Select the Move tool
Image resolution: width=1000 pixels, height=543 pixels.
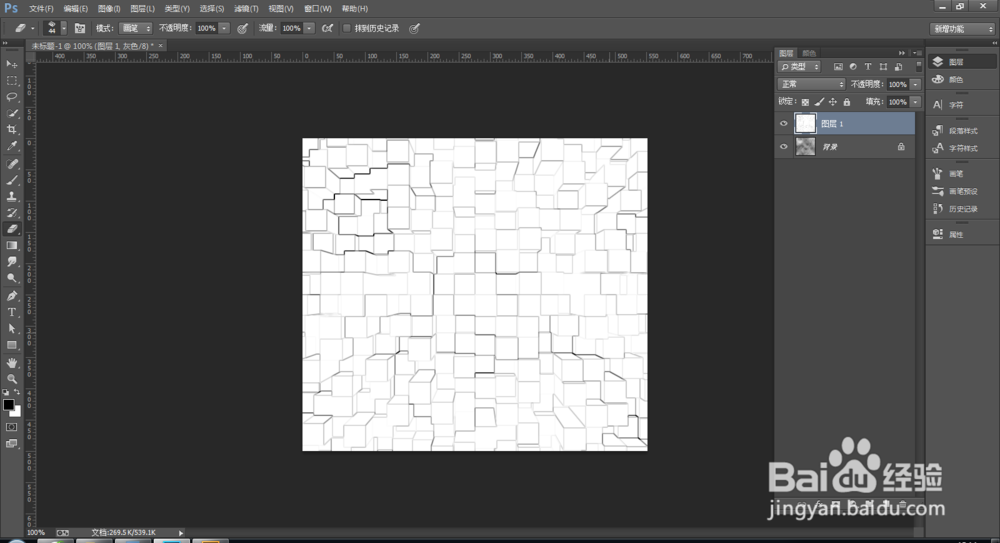[11, 64]
